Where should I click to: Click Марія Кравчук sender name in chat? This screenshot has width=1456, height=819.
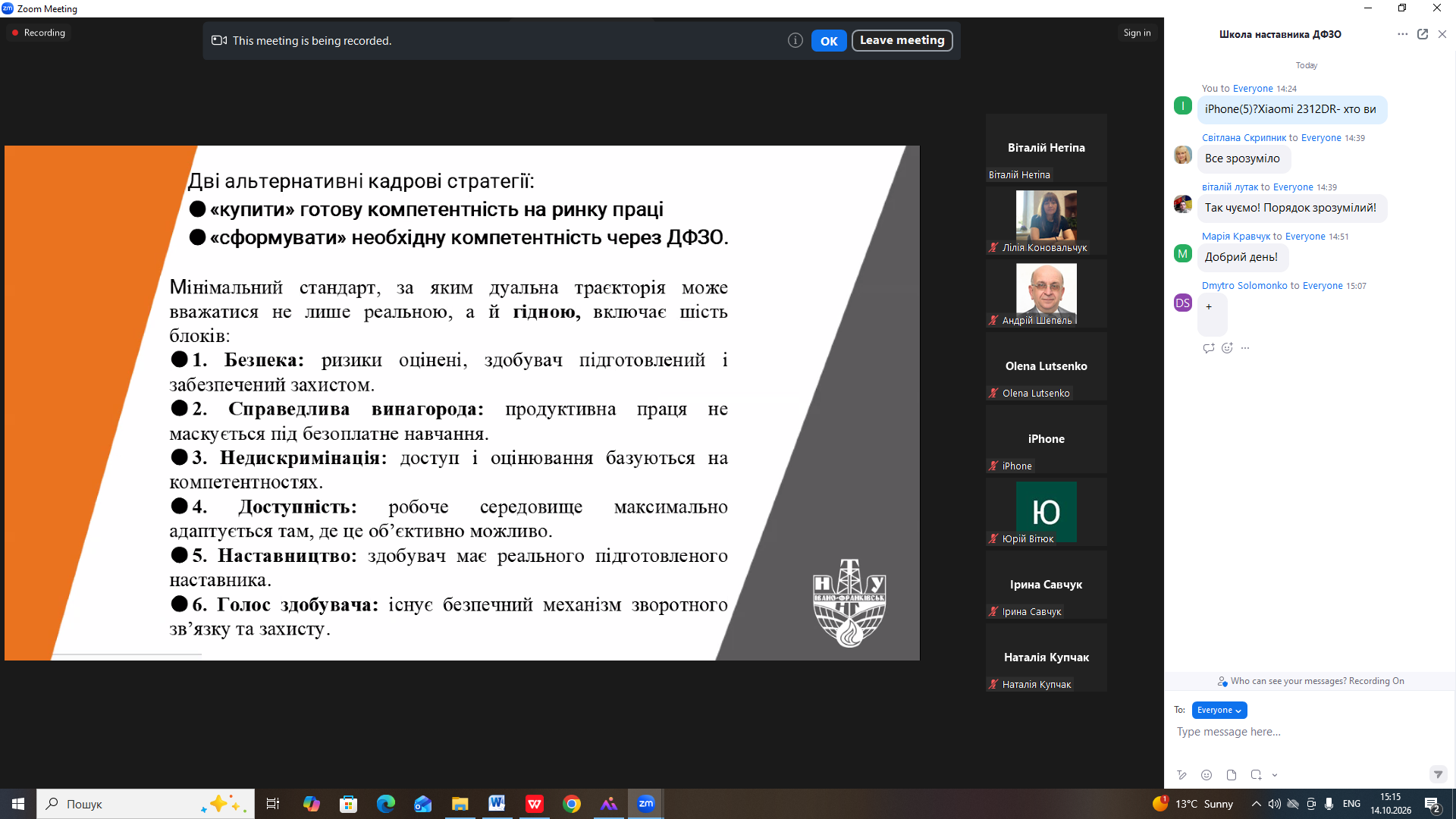coord(1235,237)
